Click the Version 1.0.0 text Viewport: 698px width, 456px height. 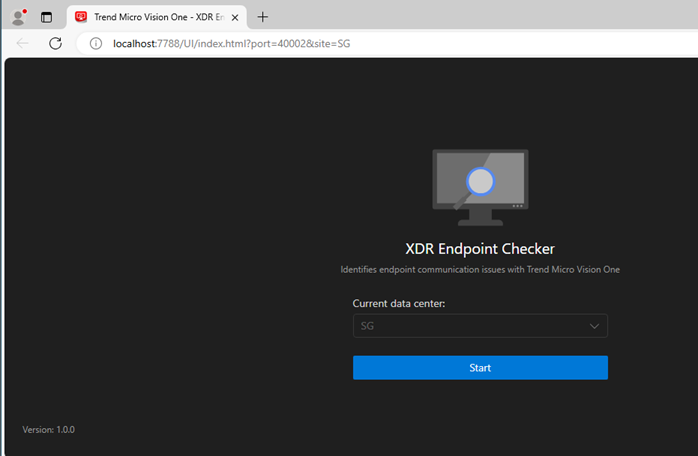(x=49, y=430)
